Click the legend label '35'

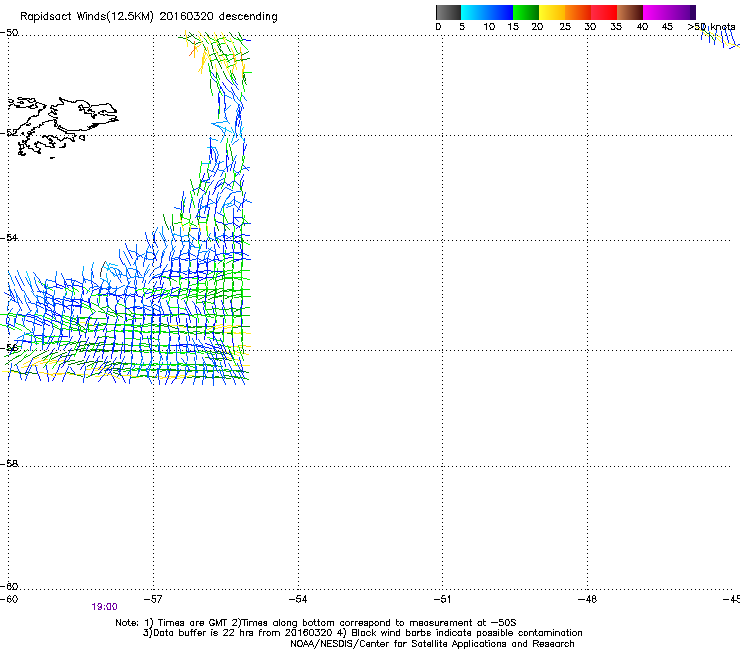pos(616,27)
